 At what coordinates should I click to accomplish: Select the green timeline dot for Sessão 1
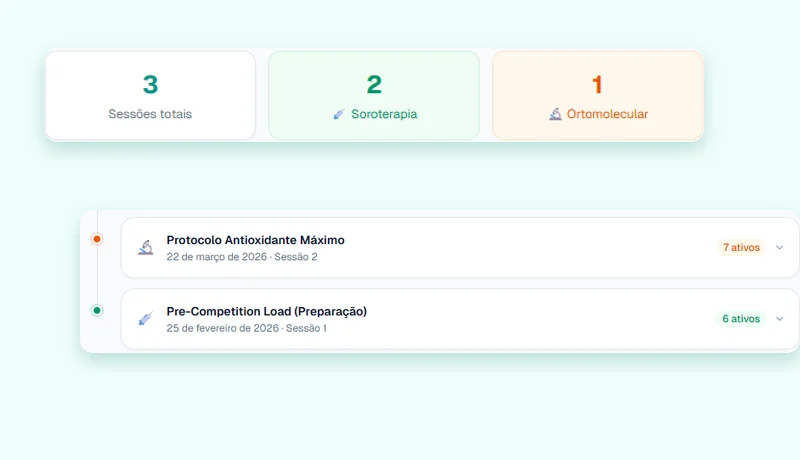click(x=97, y=310)
